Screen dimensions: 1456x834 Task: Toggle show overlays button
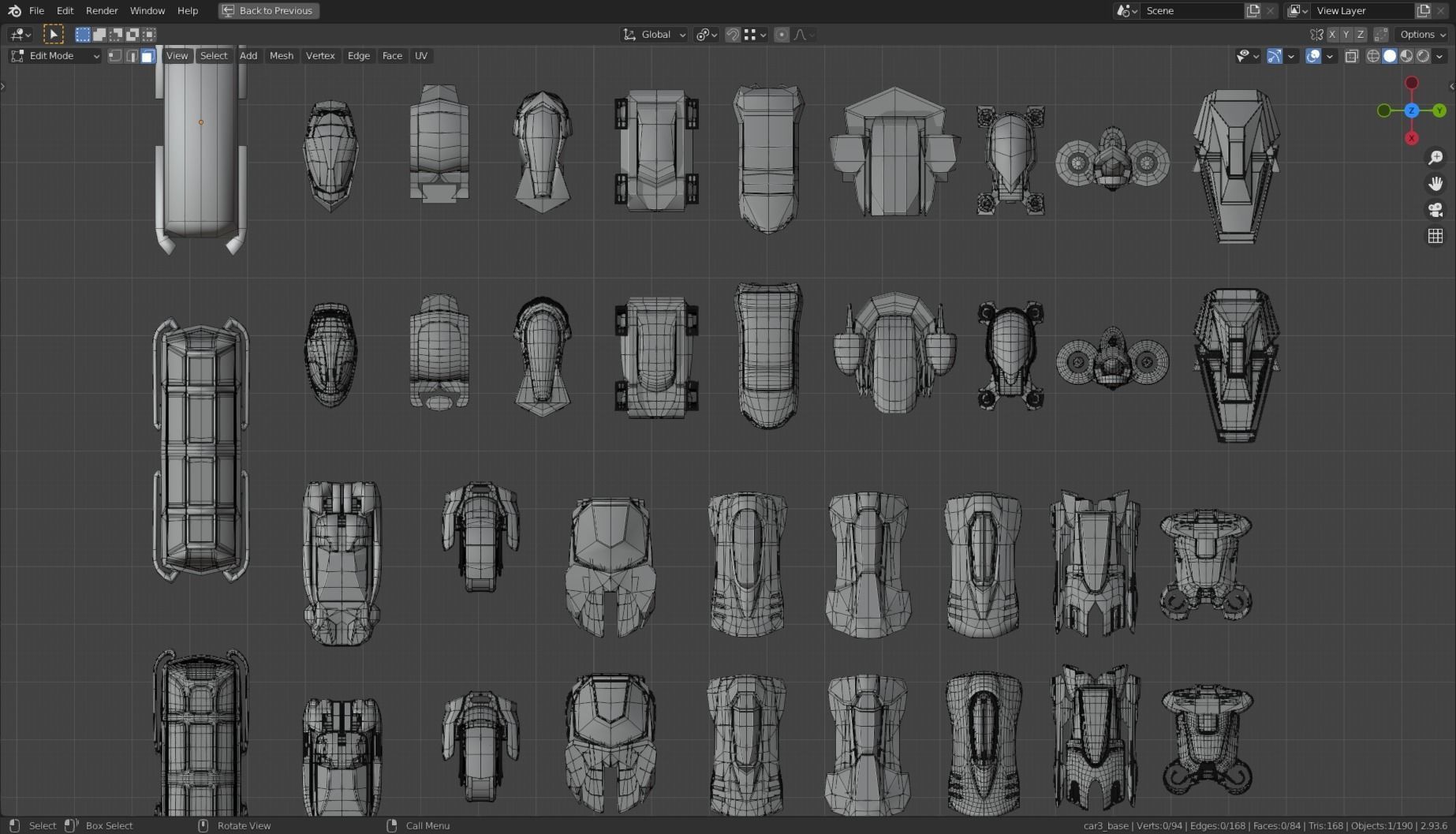[x=1313, y=56]
